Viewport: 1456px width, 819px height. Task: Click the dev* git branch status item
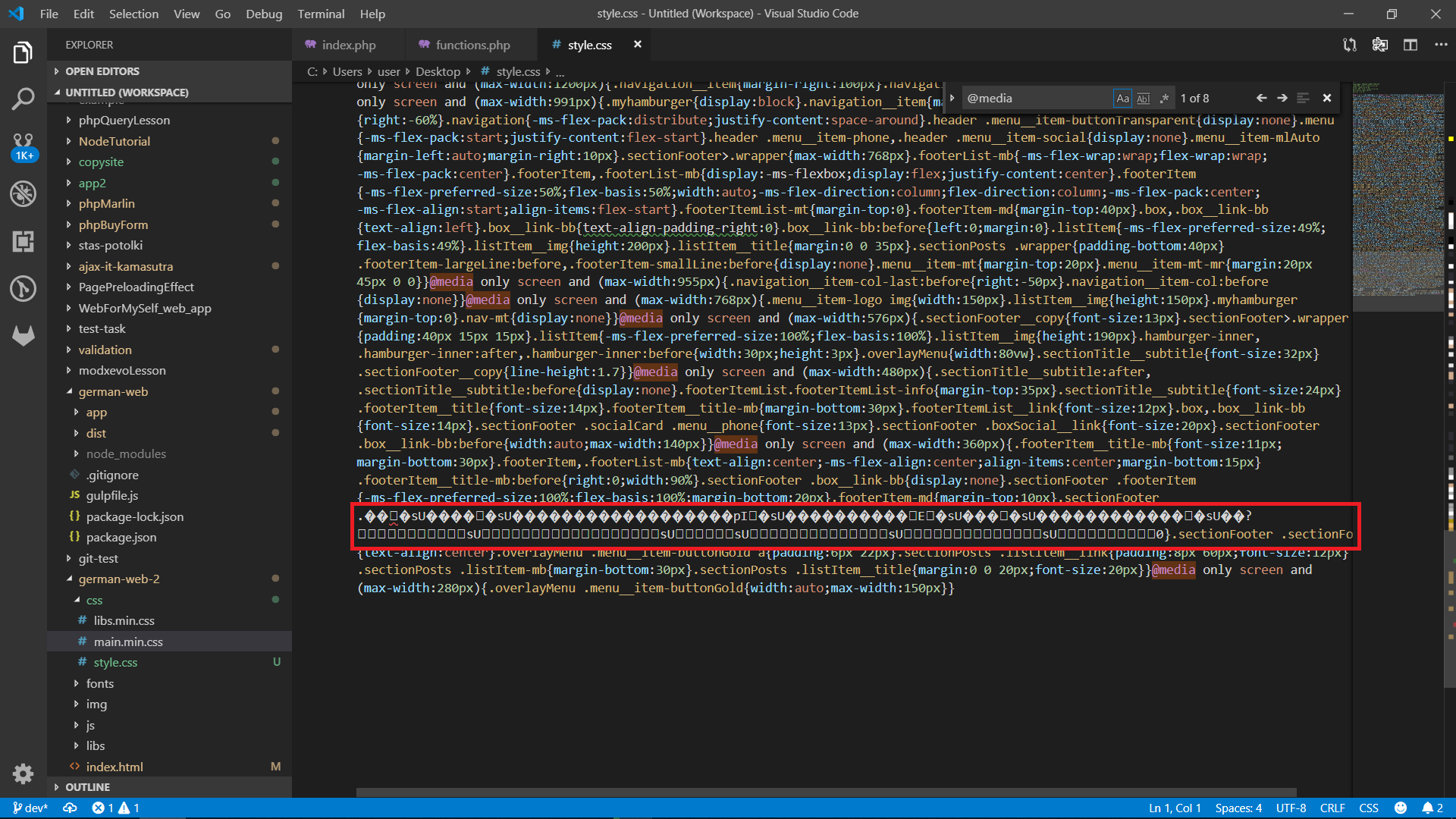pos(30,808)
